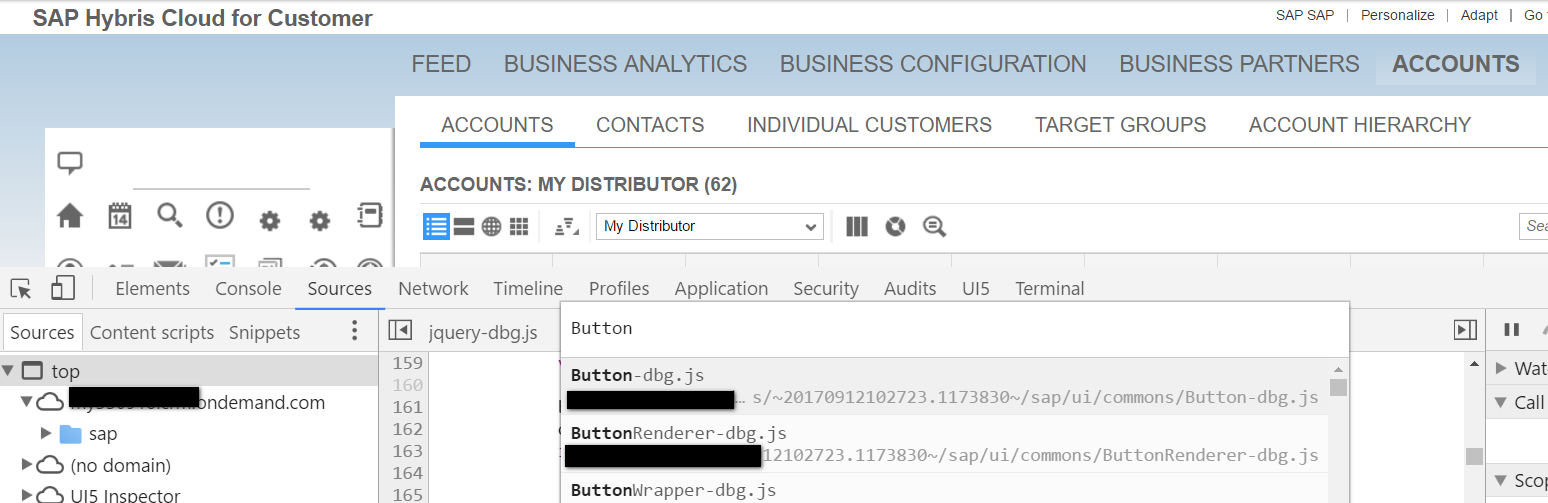Collapse the Scope section
The height and width of the screenshot is (503, 1548).
point(1501,481)
